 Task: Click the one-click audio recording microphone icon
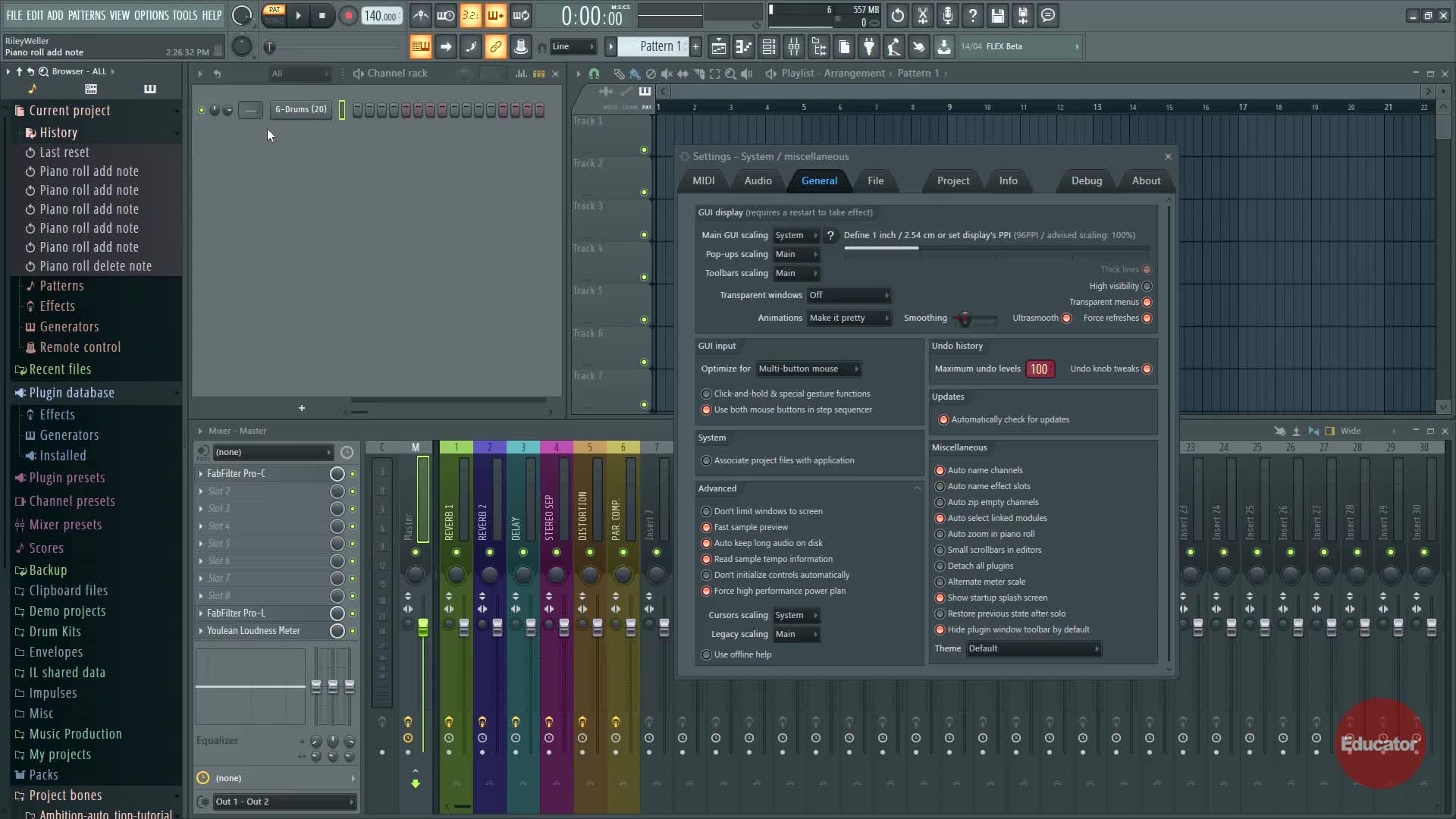pyautogui.click(x=948, y=16)
